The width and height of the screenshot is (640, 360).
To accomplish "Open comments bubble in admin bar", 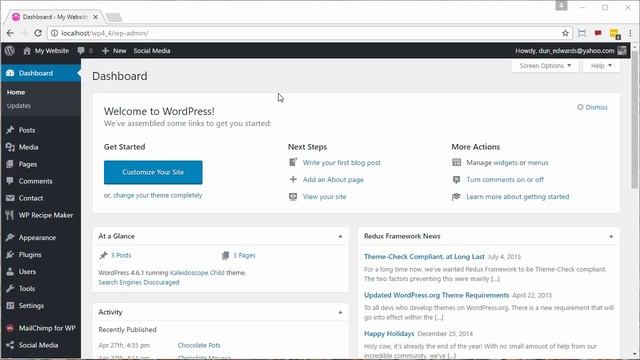I will pyautogui.click(x=81, y=51).
